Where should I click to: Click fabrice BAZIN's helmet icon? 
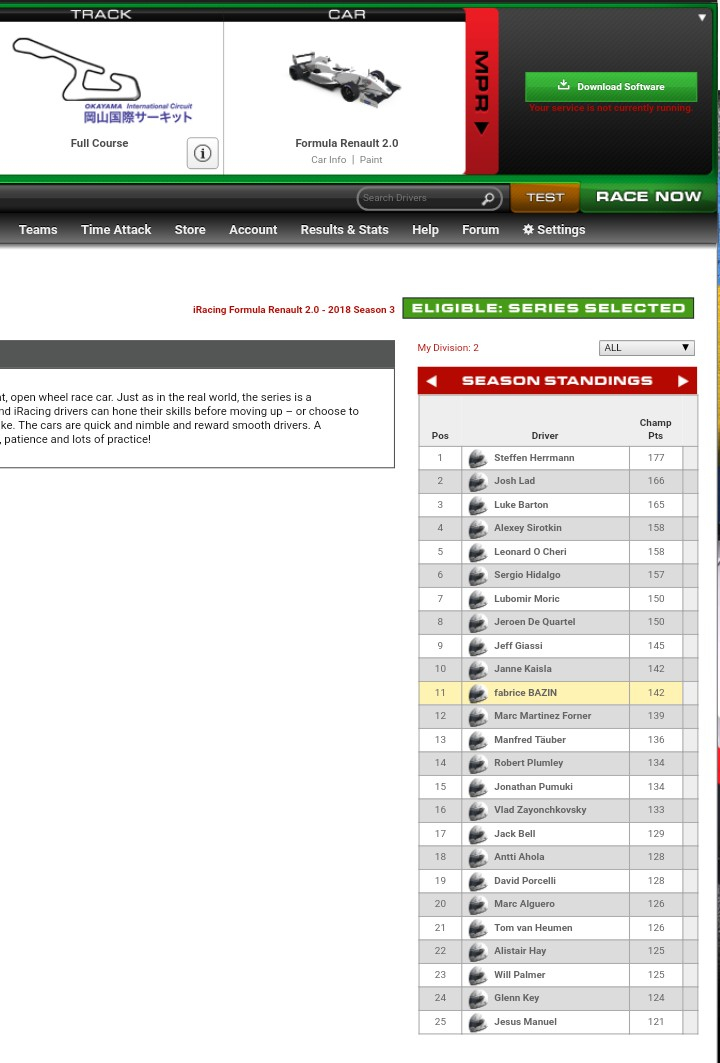[x=478, y=693]
